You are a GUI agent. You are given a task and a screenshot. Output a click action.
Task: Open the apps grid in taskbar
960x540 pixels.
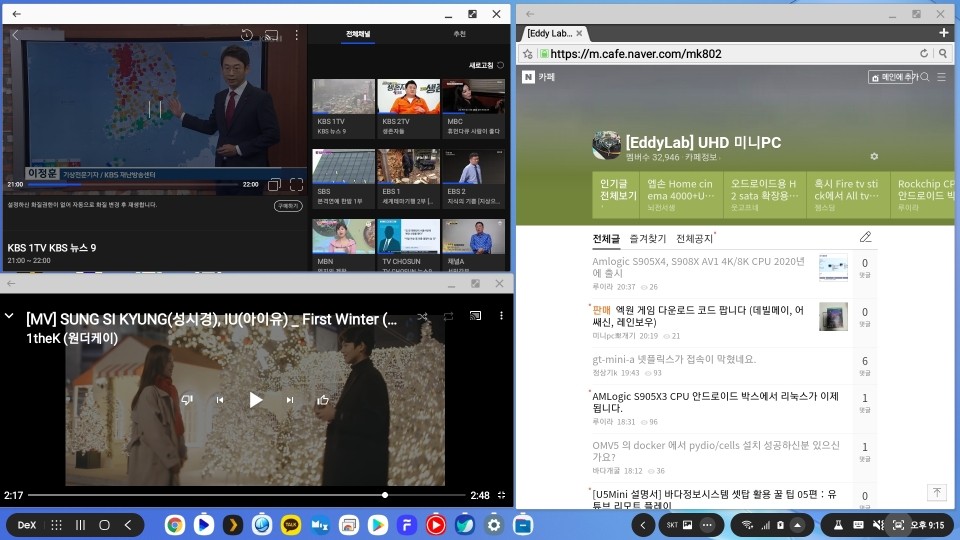click(x=56, y=525)
